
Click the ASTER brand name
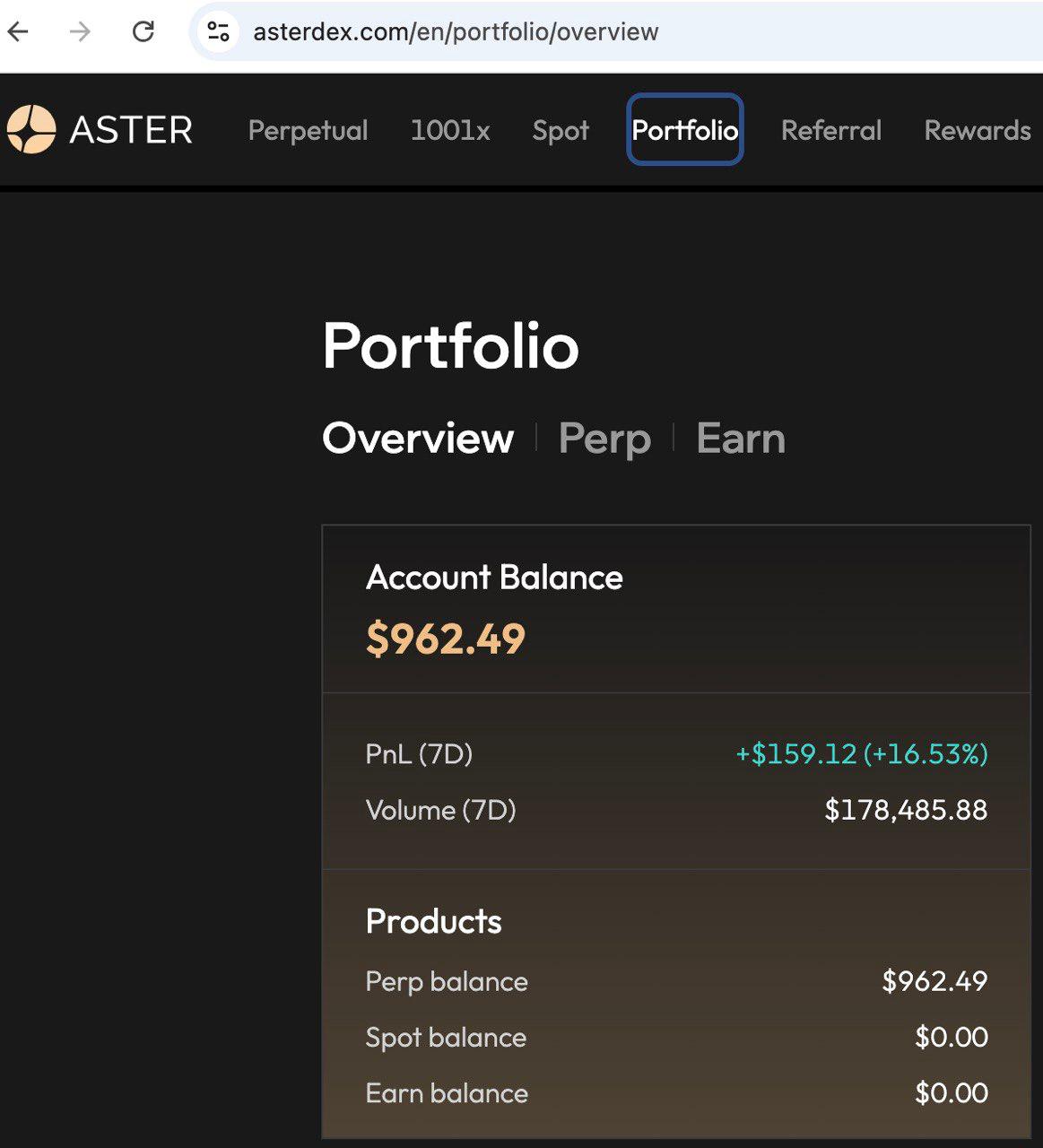click(x=131, y=130)
